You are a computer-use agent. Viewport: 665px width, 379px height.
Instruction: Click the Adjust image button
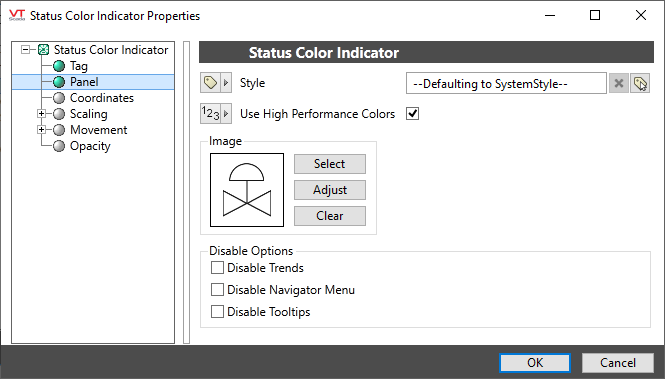(330, 190)
